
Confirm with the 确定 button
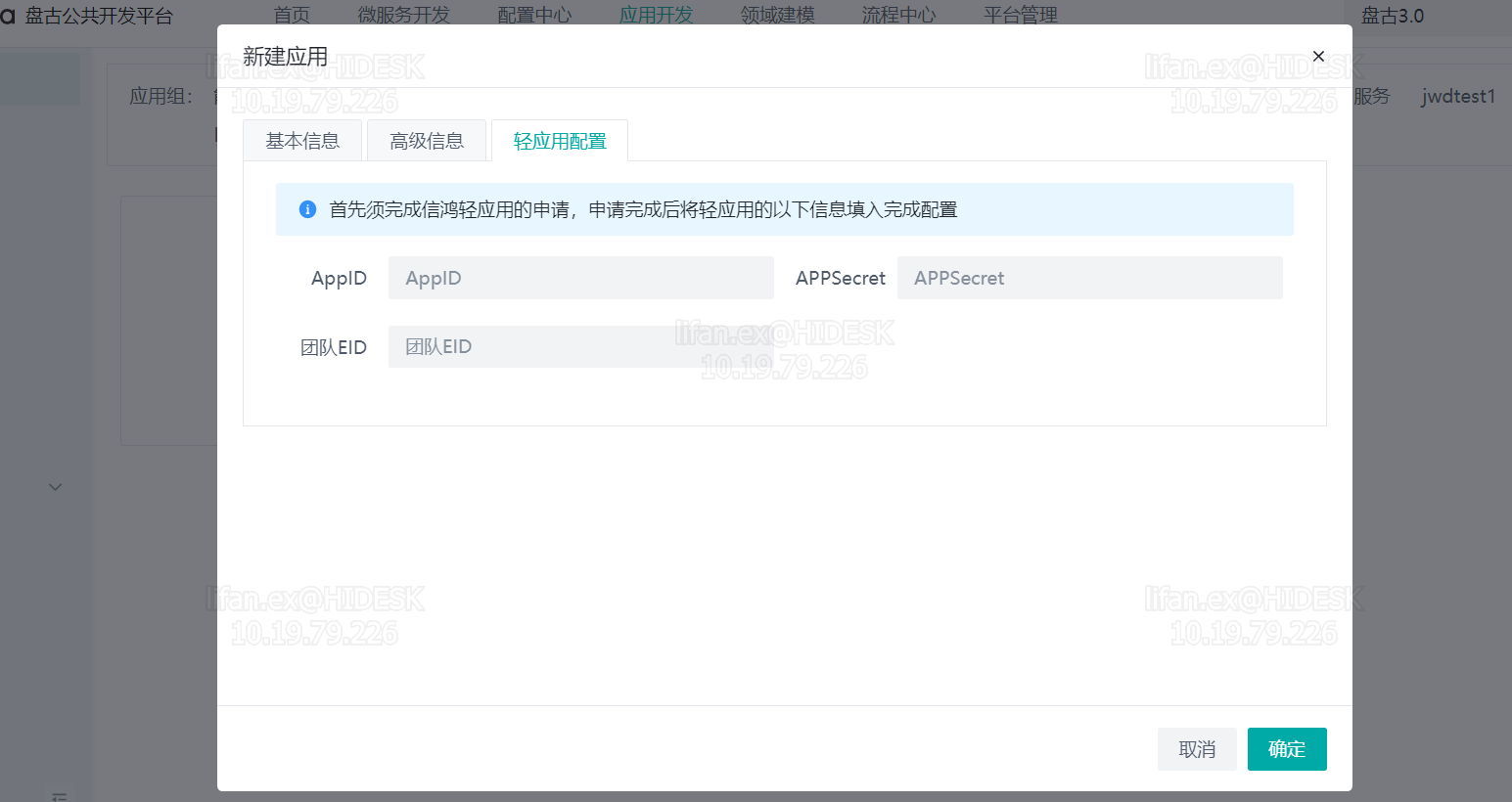tap(1287, 749)
